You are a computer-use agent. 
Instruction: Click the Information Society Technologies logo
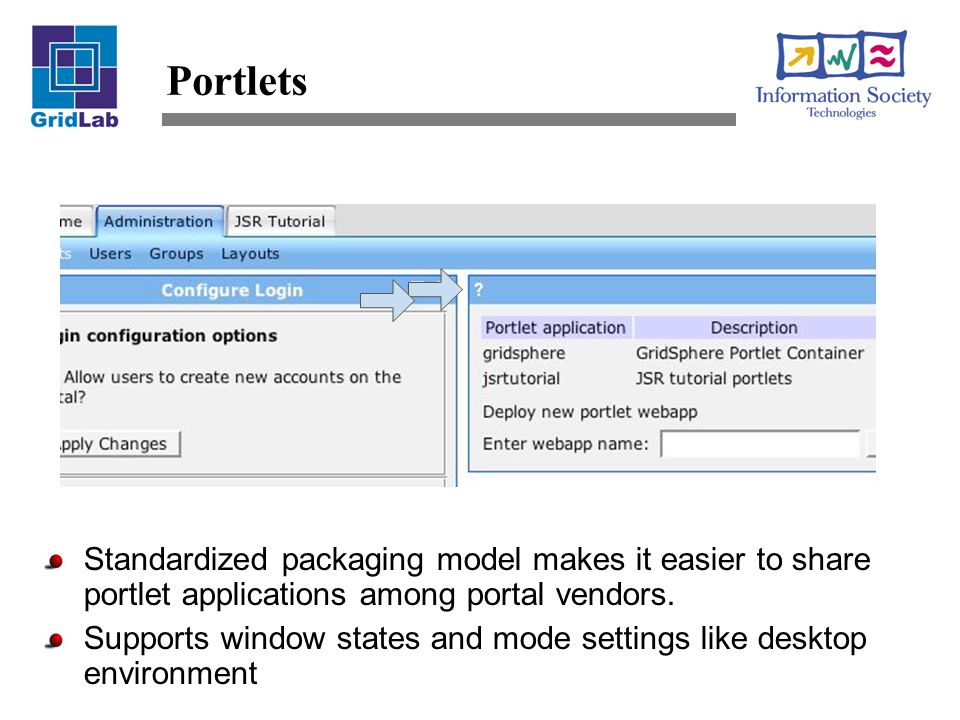(842, 74)
